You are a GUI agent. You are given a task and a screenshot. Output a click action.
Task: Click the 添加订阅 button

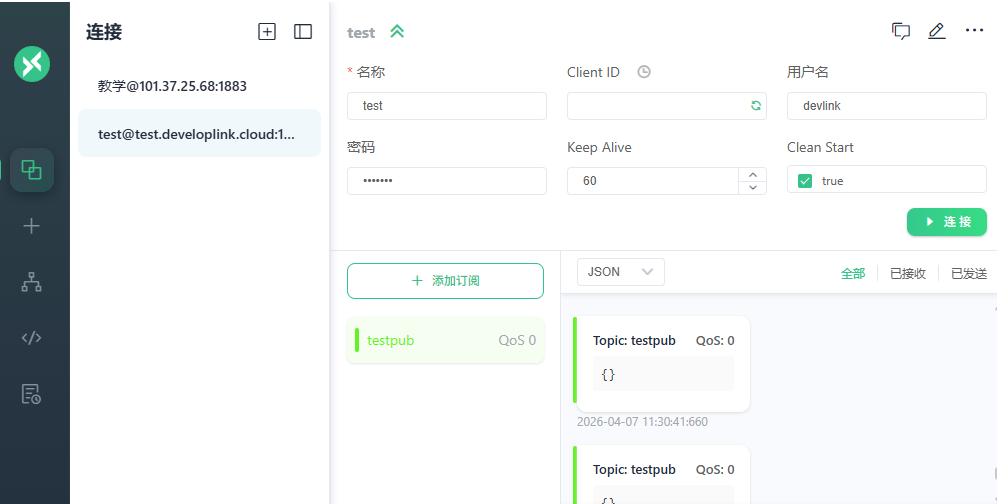coord(445,281)
